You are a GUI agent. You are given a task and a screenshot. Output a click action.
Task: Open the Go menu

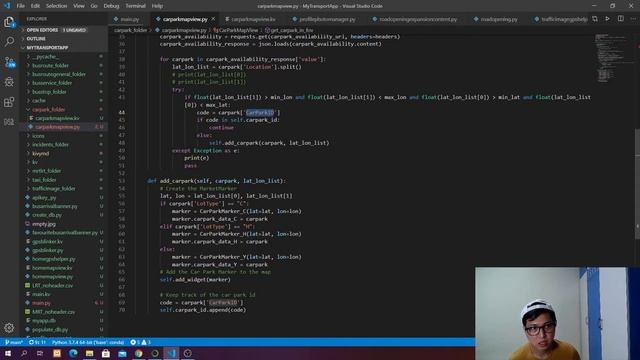(94, 6)
